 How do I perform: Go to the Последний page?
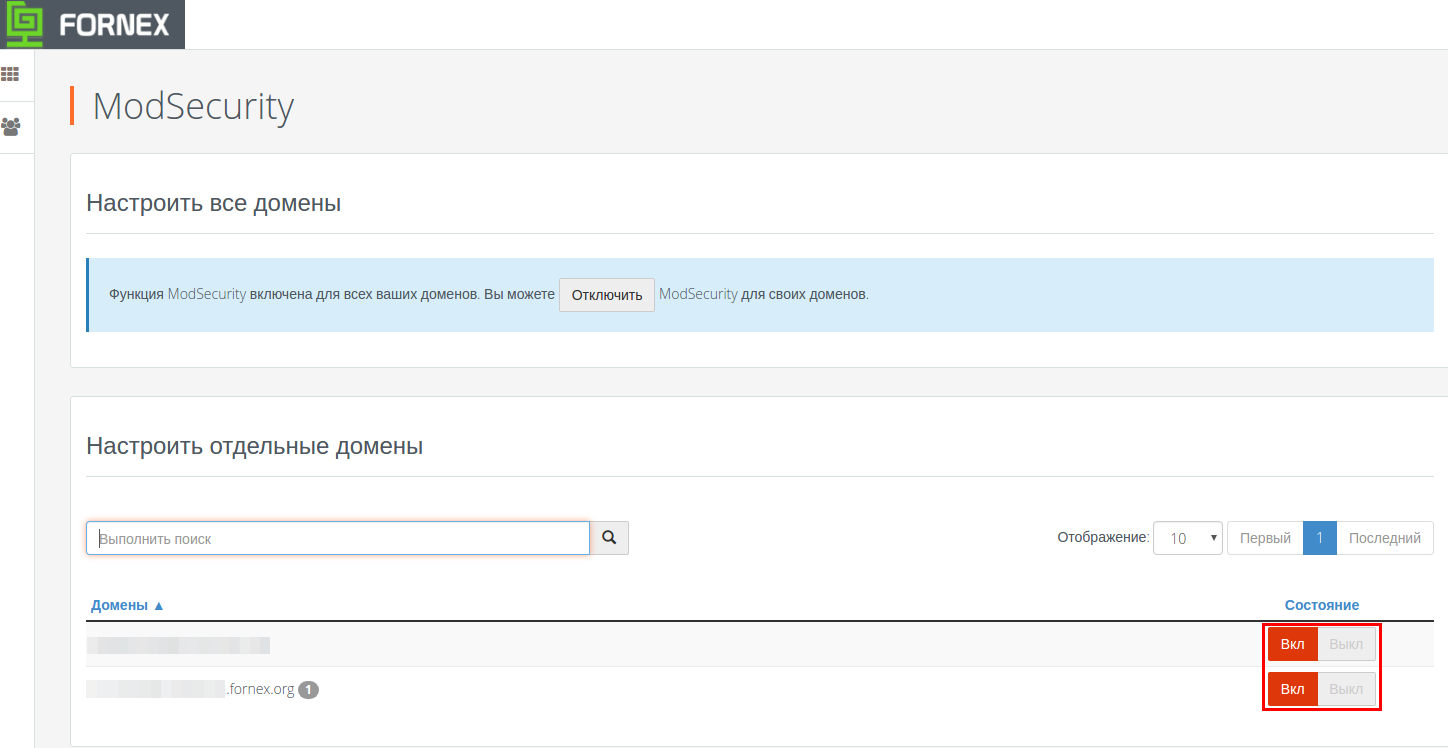(1385, 538)
